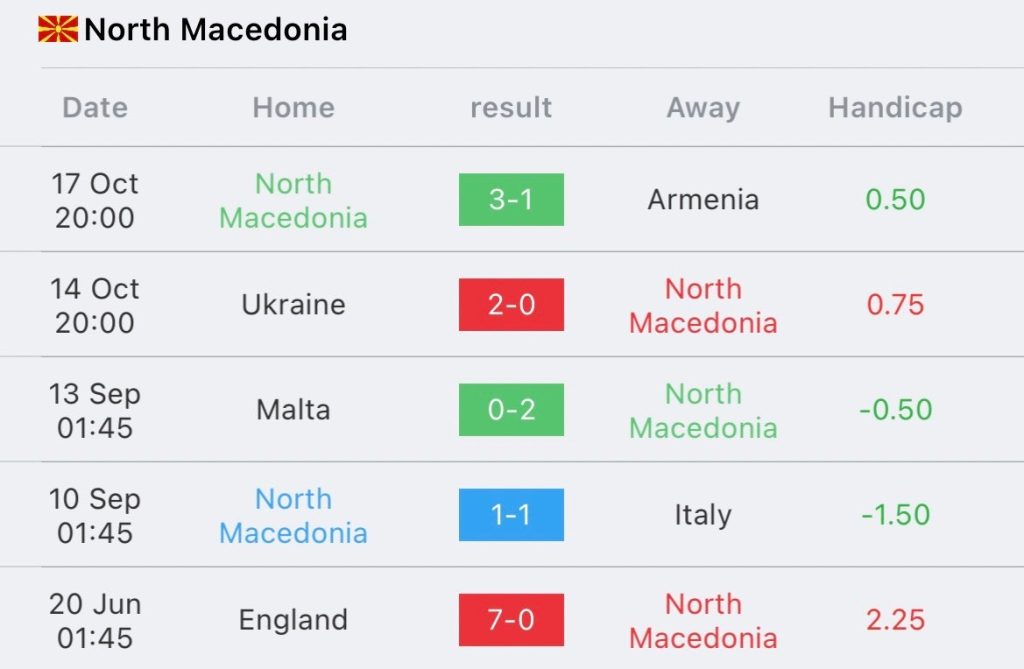Viewport: 1024px width, 669px height.
Task: Open the 3-1 result badge versus Armenia
Action: (511, 200)
